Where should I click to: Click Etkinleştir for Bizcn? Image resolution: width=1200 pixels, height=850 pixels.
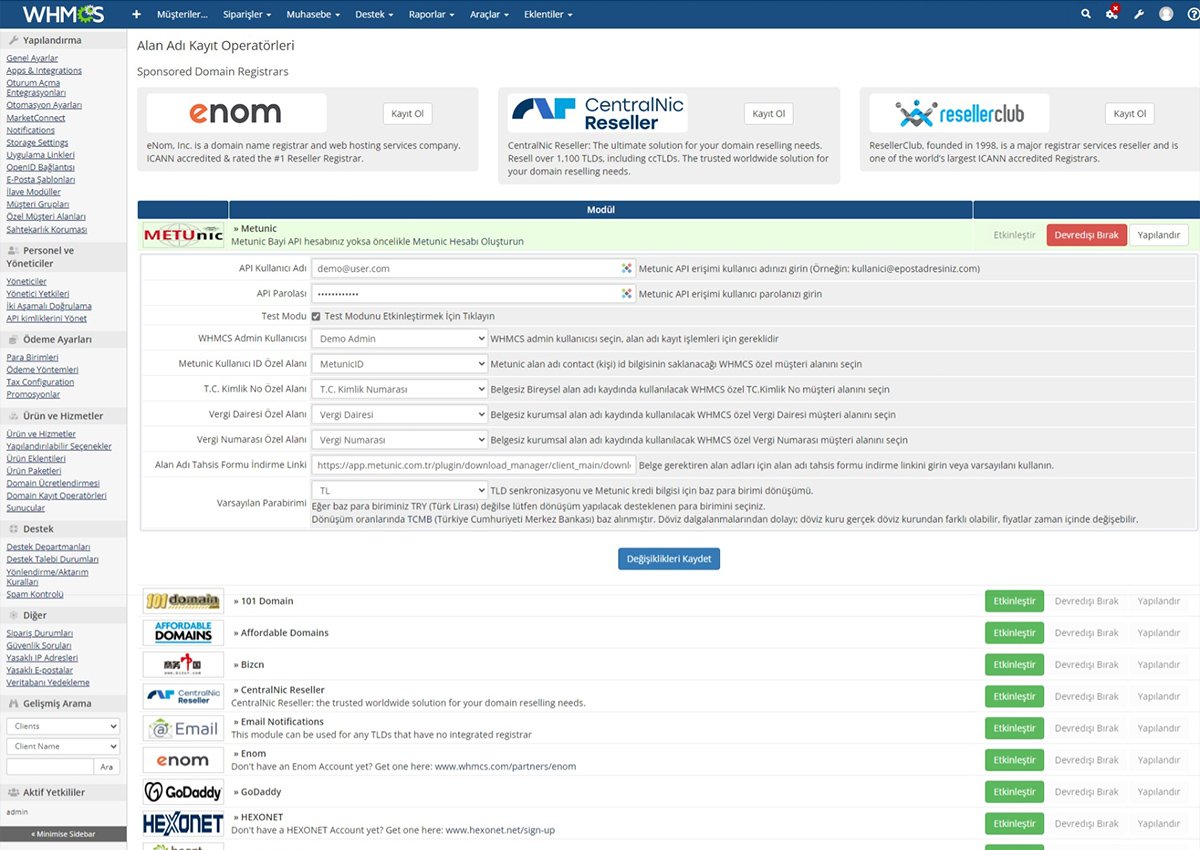point(1014,665)
